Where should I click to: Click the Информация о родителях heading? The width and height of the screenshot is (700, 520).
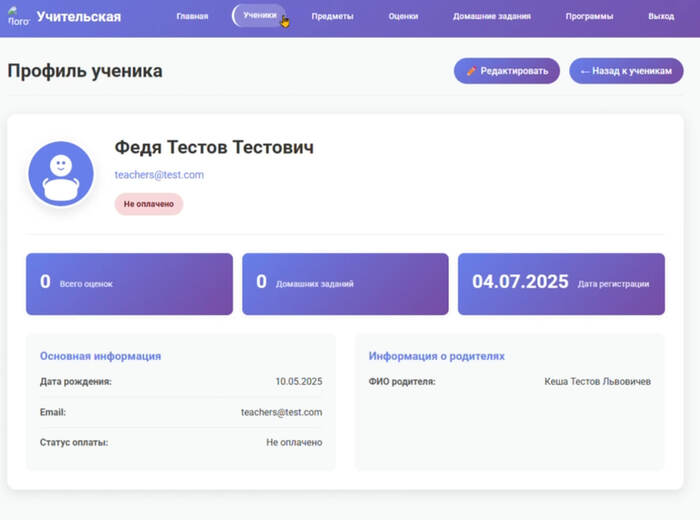[x=436, y=356]
